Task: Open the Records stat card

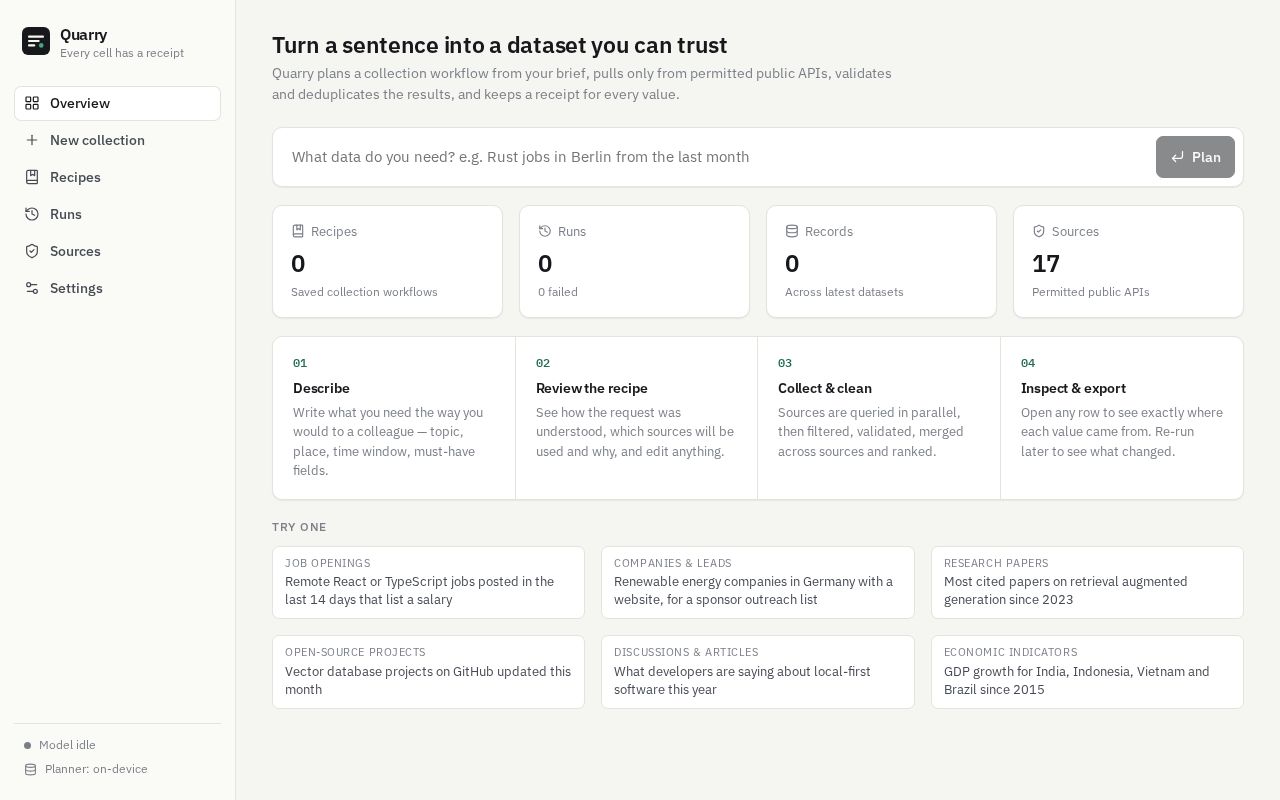Action: pos(881,262)
